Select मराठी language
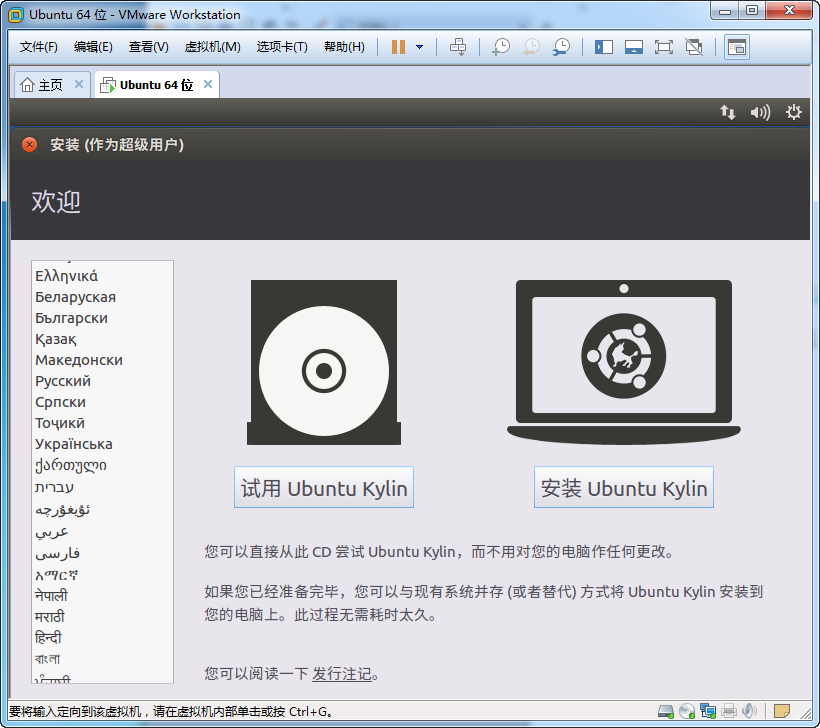Screen dimensions: 820x728 pyautogui.click(x=50, y=617)
